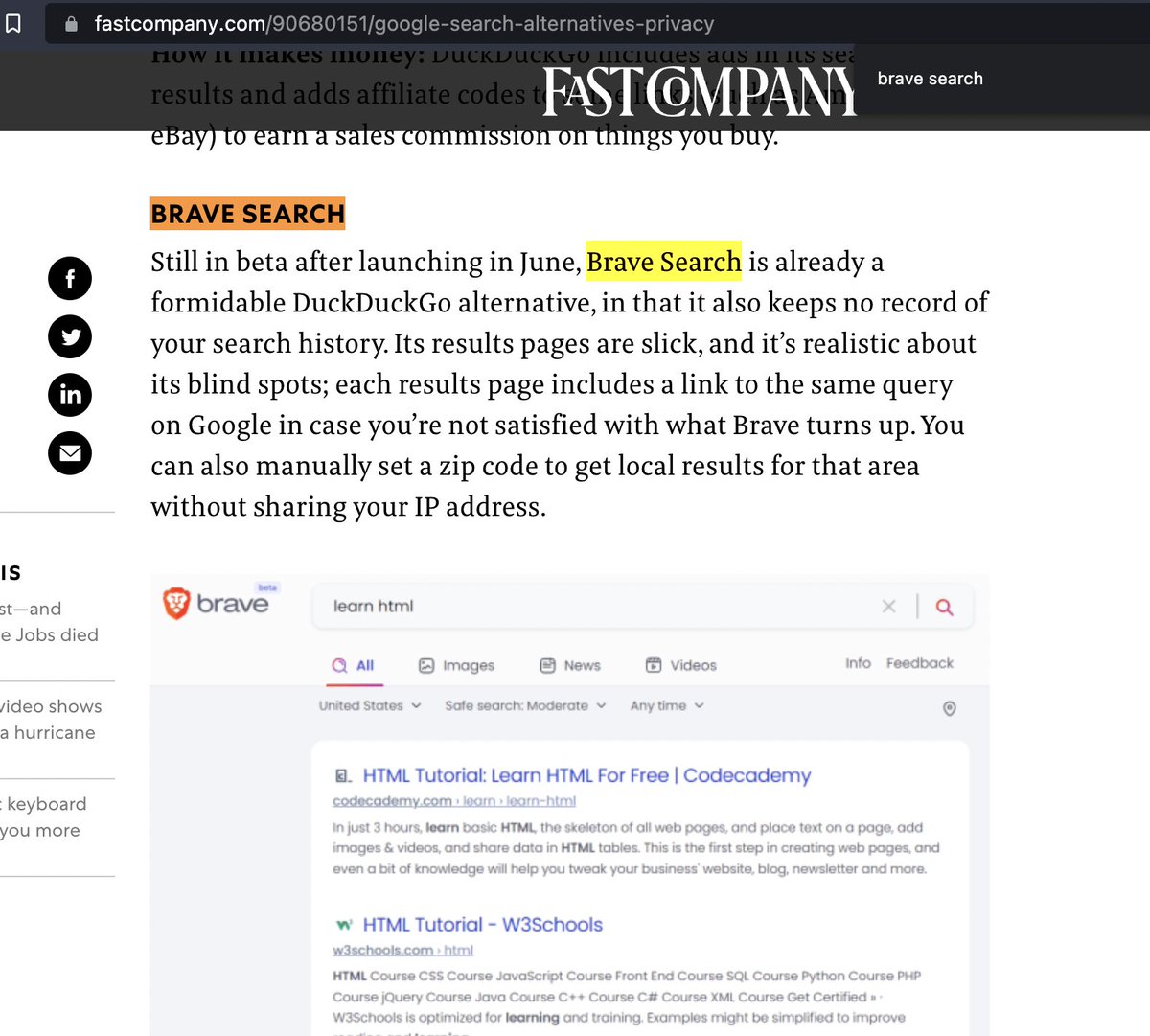Image resolution: width=1150 pixels, height=1036 pixels.
Task: Share article on Twitter
Action: point(70,336)
